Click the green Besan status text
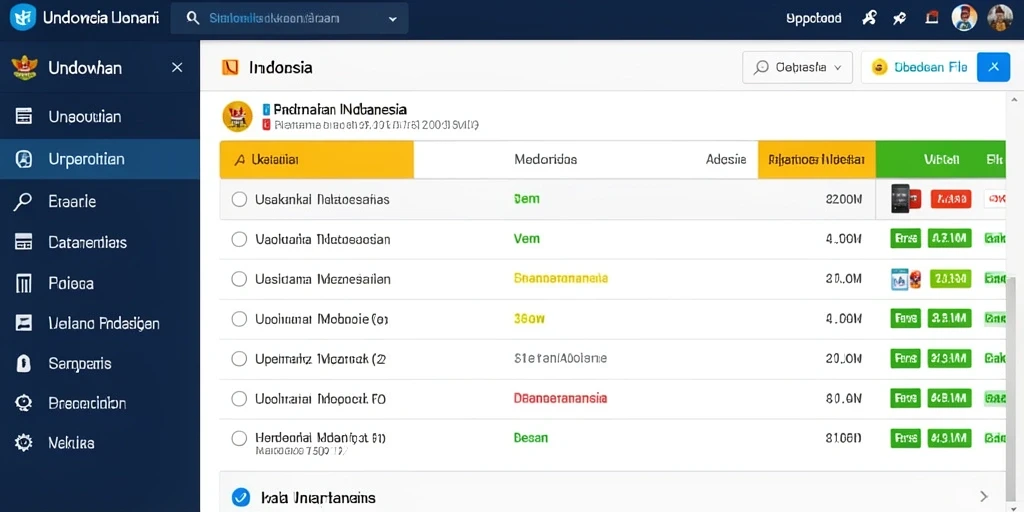The width and height of the screenshot is (1024, 512). [x=530, y=438]
